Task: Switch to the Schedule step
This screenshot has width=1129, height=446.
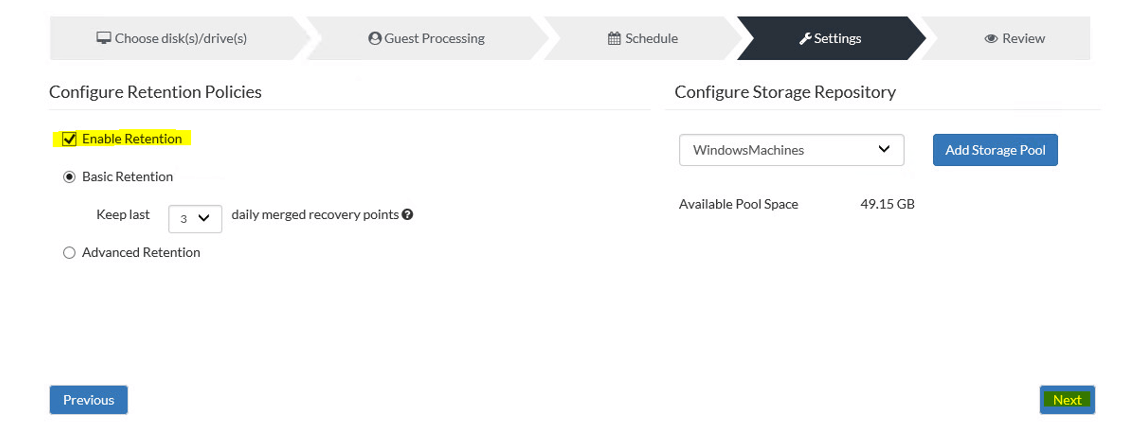Action: click(642, 38)
